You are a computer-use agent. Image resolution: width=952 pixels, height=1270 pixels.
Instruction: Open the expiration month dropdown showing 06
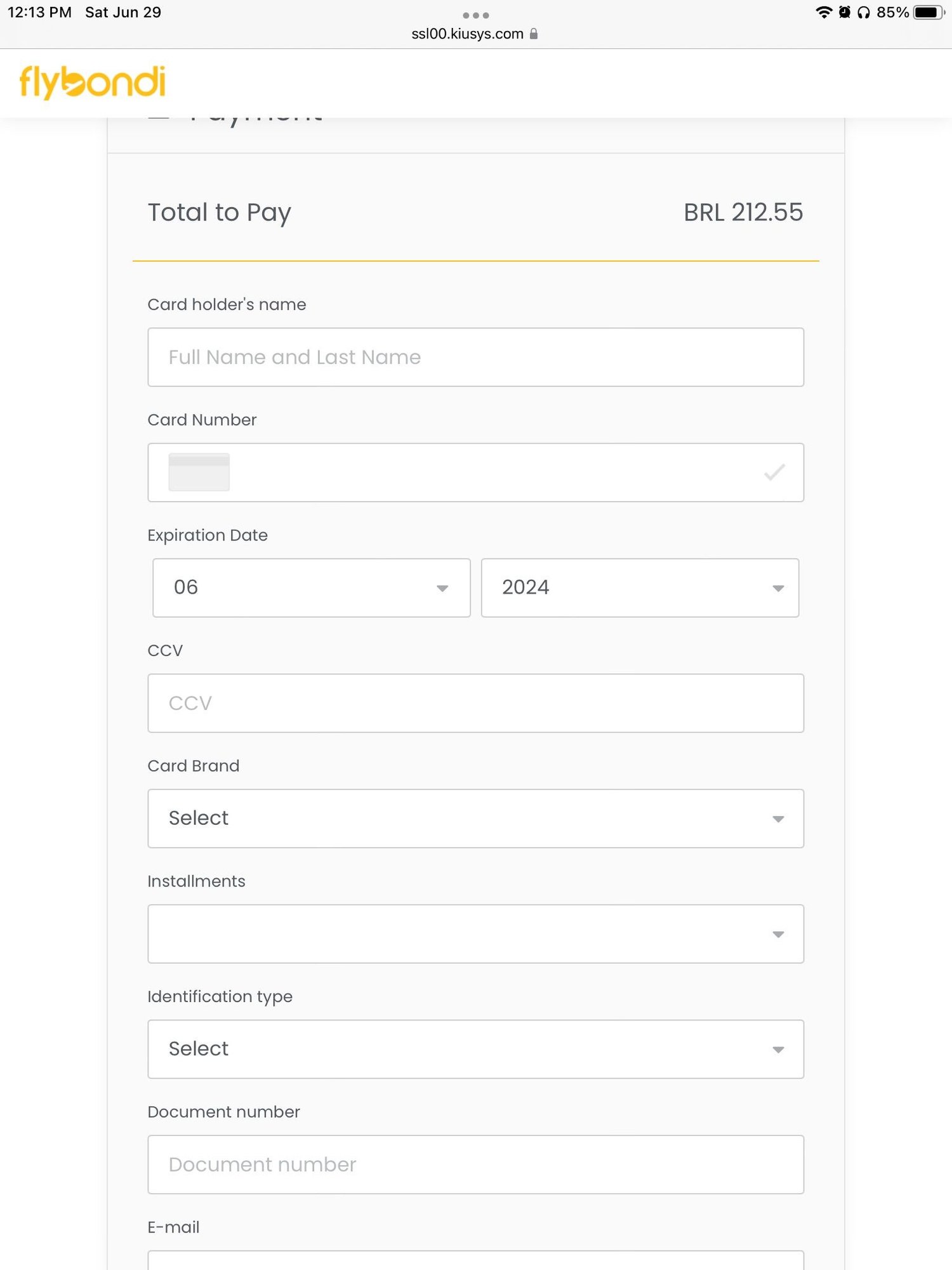pyautogui.click(x=311, y=587)
